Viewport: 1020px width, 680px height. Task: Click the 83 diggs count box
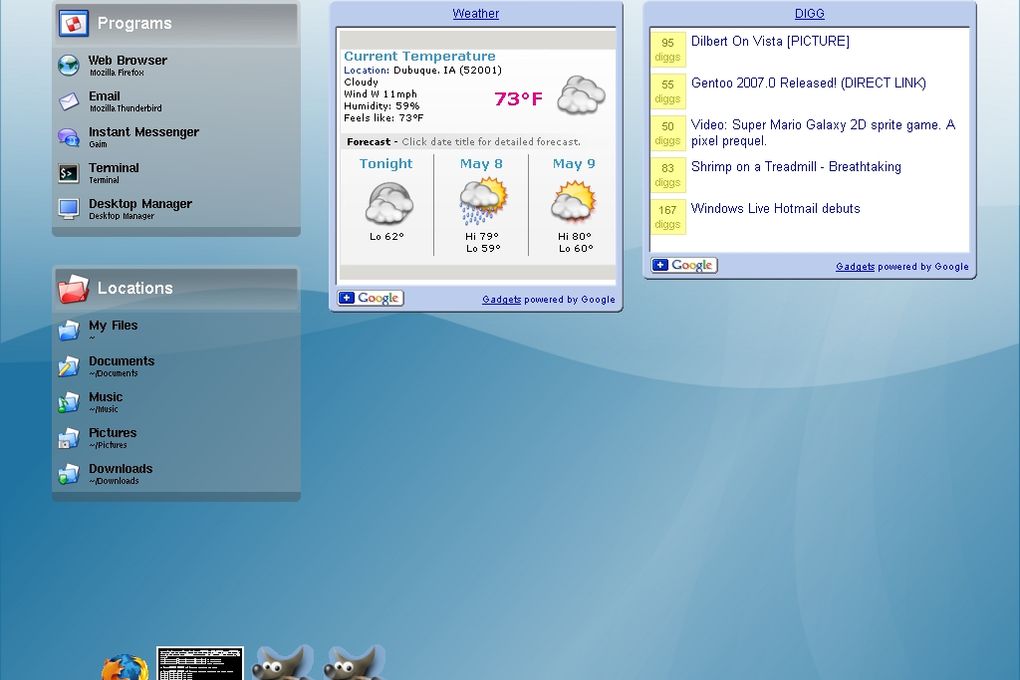click(667, 174)
